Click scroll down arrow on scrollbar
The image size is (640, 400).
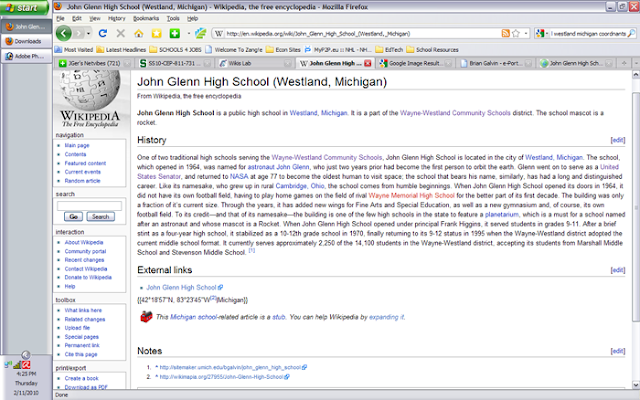click(636, 384)
